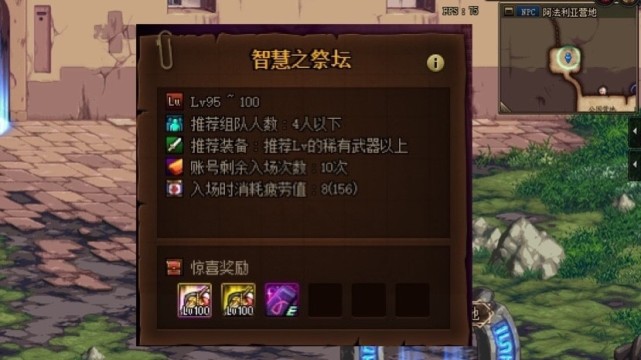The width and height of the screenshot is (641, 360).
Task: Click the 阿法利亚营地 map name label
Action: pos(569,13)
